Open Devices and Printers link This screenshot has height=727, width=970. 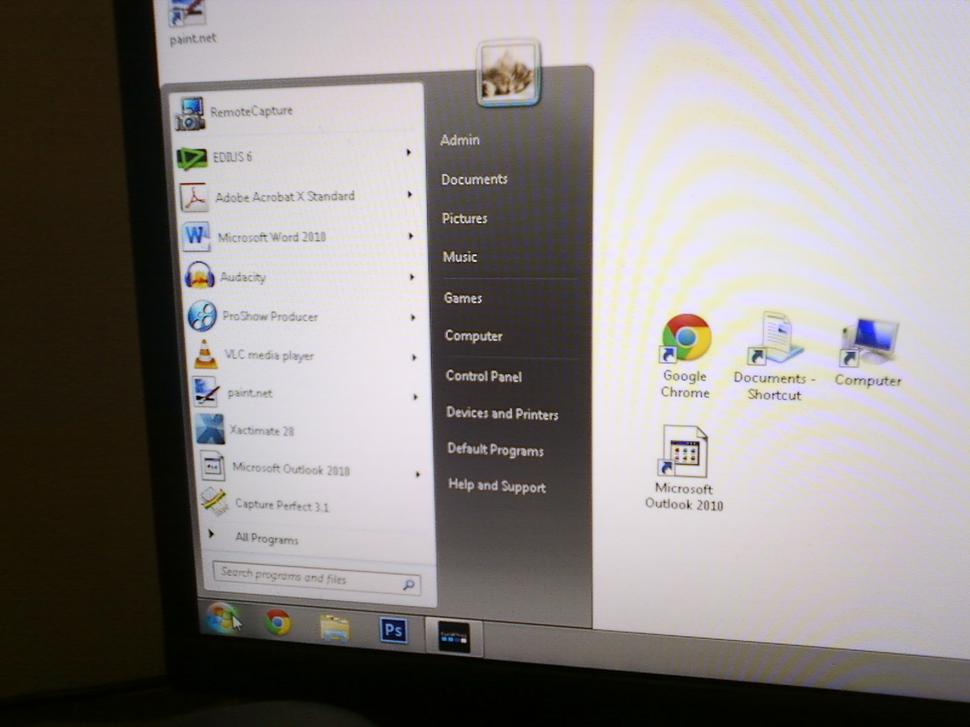pos(502,413)
